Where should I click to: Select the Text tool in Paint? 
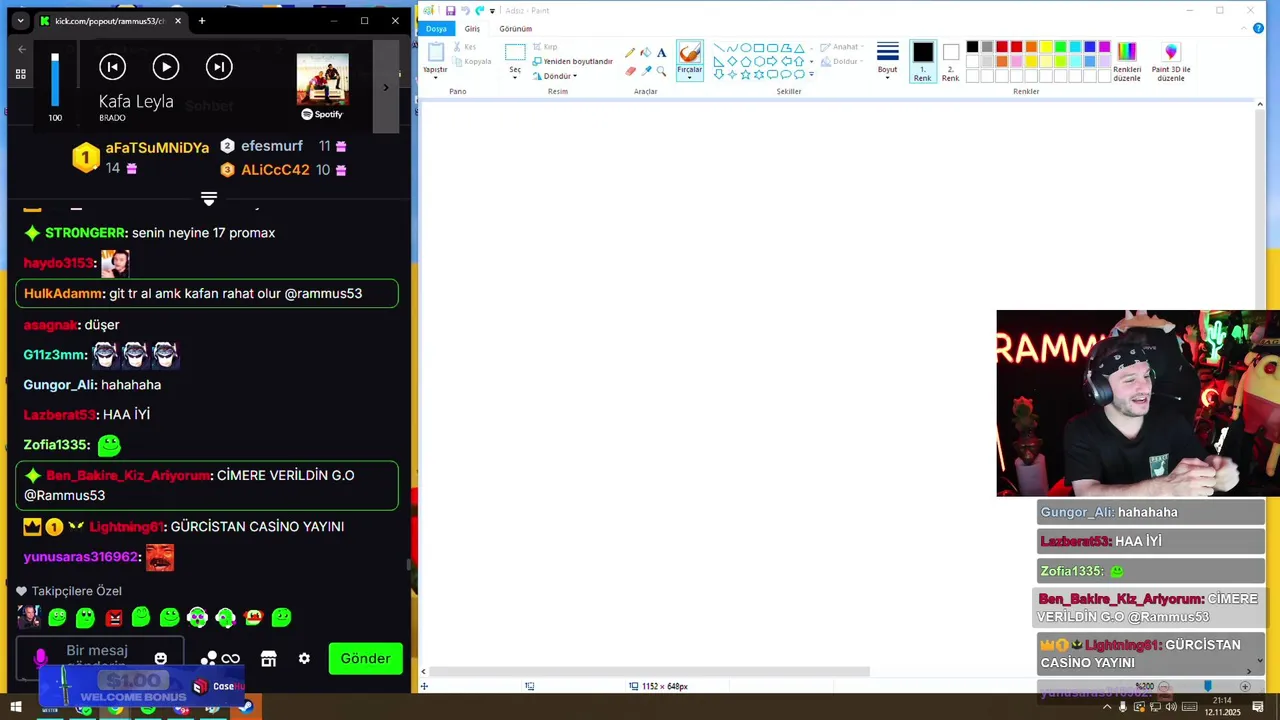[x=661, y=53]
